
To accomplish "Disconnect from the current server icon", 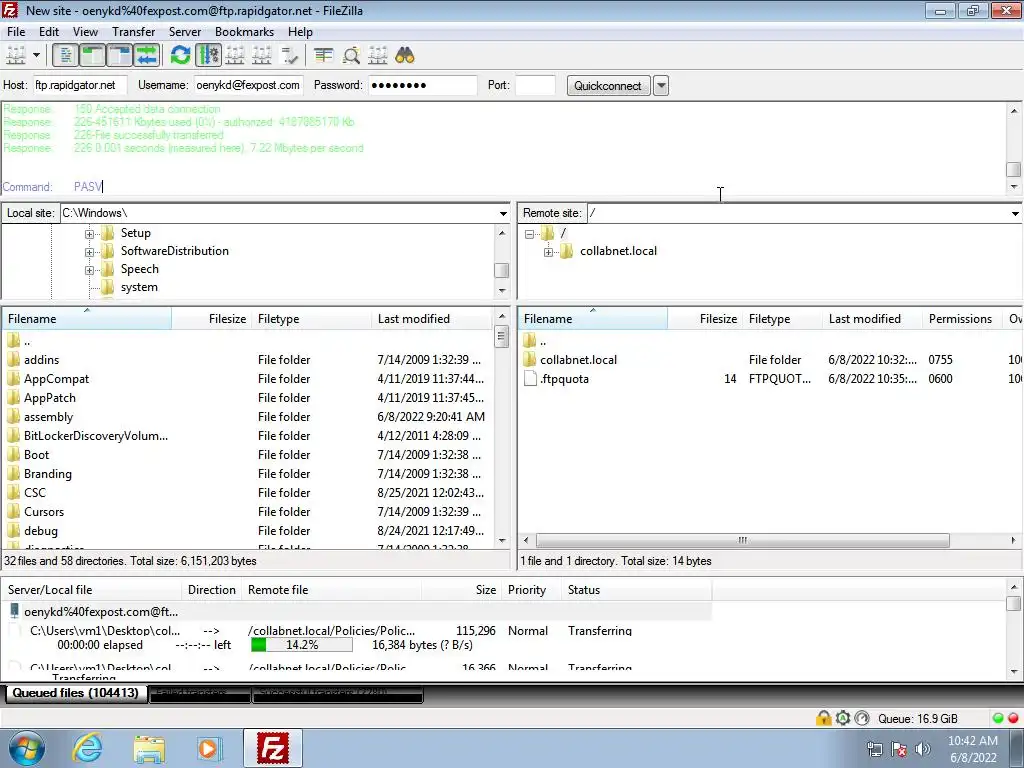I will 262,56.
